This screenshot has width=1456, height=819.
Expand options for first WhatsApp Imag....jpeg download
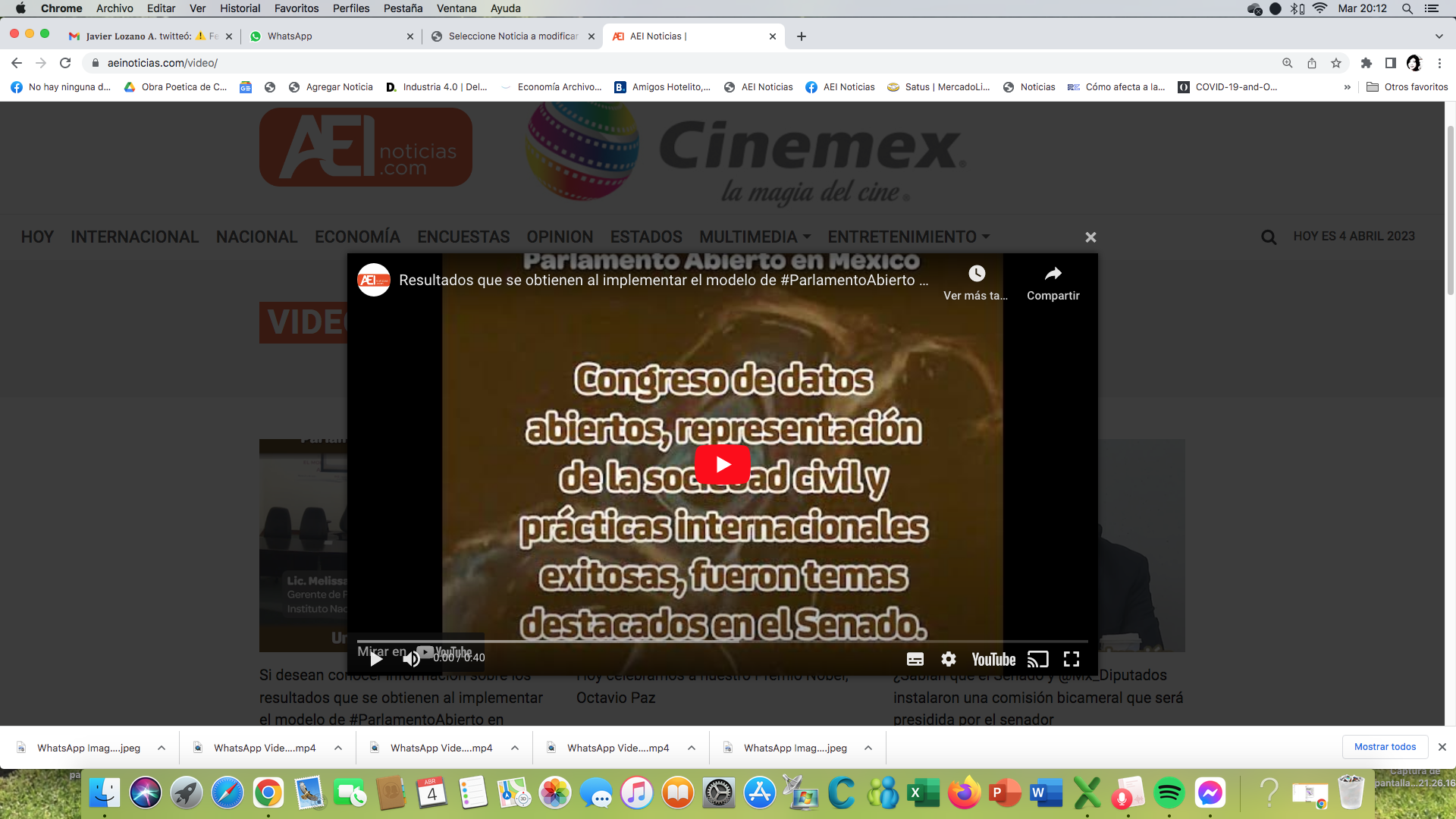pos(162,748)
